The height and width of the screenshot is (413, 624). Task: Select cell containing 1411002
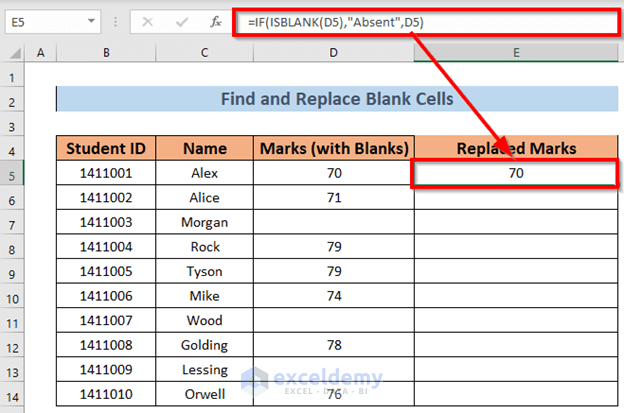(x=106, y=198)
